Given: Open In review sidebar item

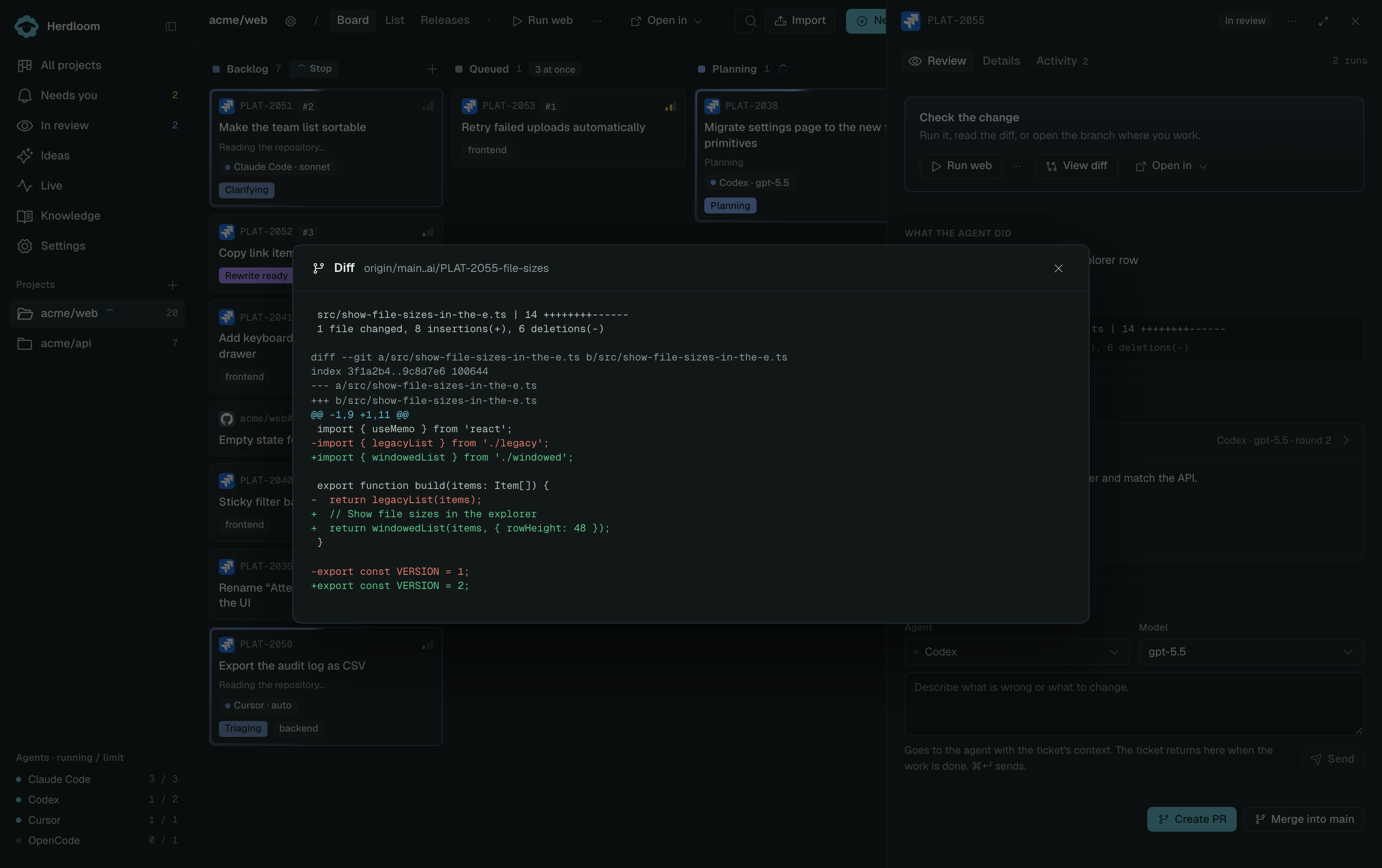Looking at the screenshot, I should pyautogui.click(x=97, y=126).
